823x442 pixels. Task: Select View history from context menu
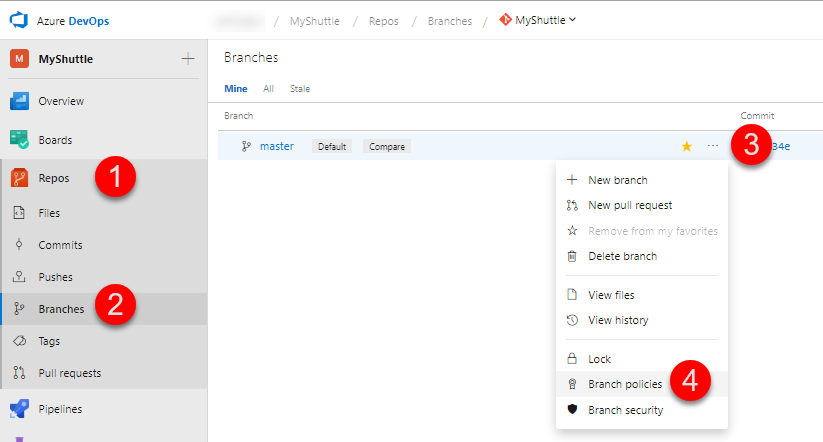click(641, 320)
